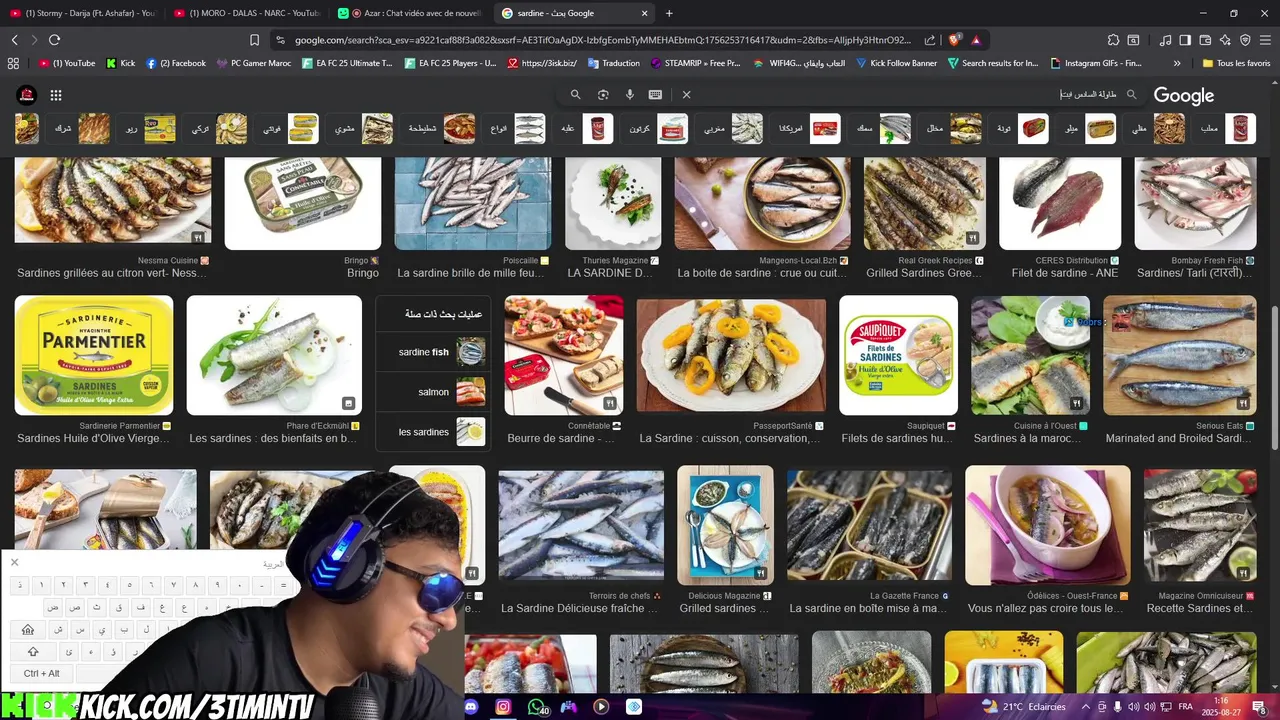This screenshot has height=720, width=1280.
Task: Open Connétable Bringo sardine tin image
Action: coord(302,203)
